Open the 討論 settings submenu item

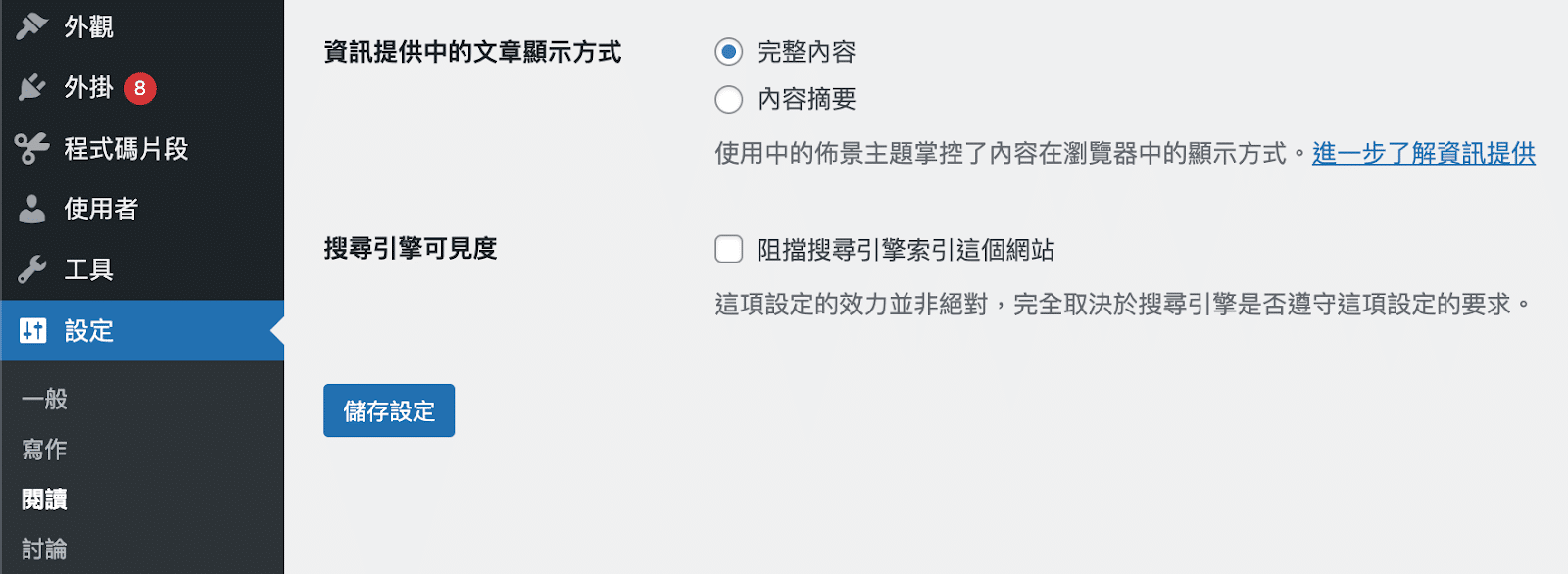point(45,550)
